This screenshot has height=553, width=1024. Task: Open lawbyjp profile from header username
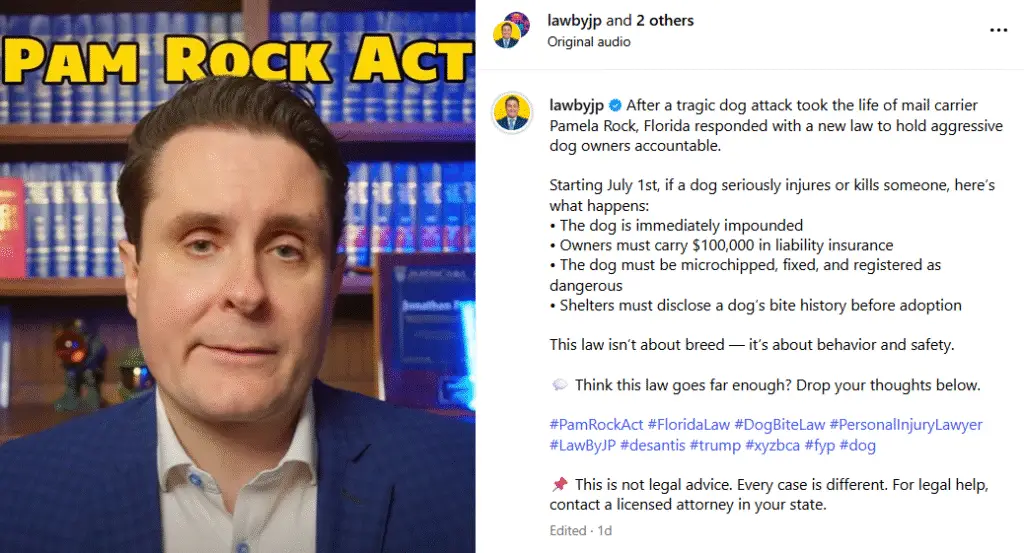tap(574, 20)
